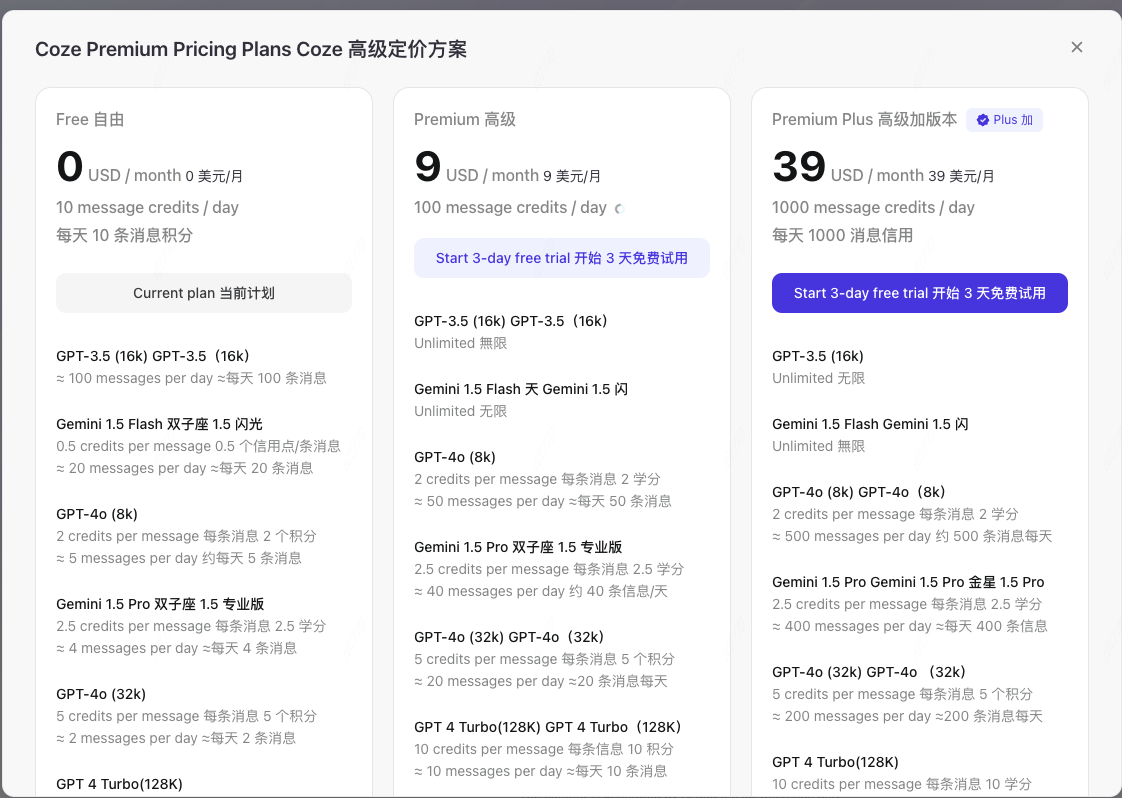
Task: Select Gemini 1.5 Flash 天 Gemini 1.5 闪
Action: tap(521, 389)
